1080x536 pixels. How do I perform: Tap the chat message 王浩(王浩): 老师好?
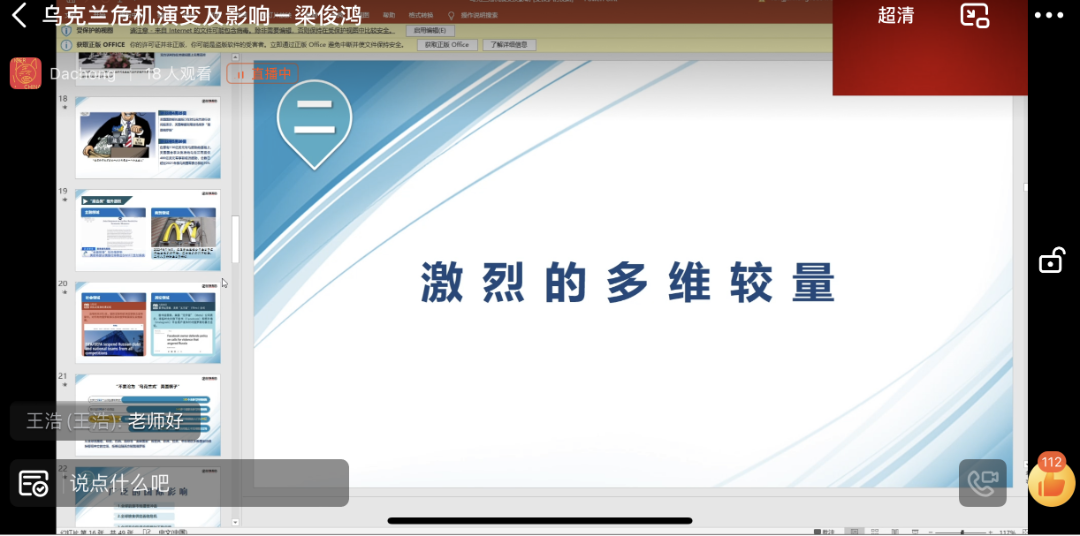click(x=105, y=421)
